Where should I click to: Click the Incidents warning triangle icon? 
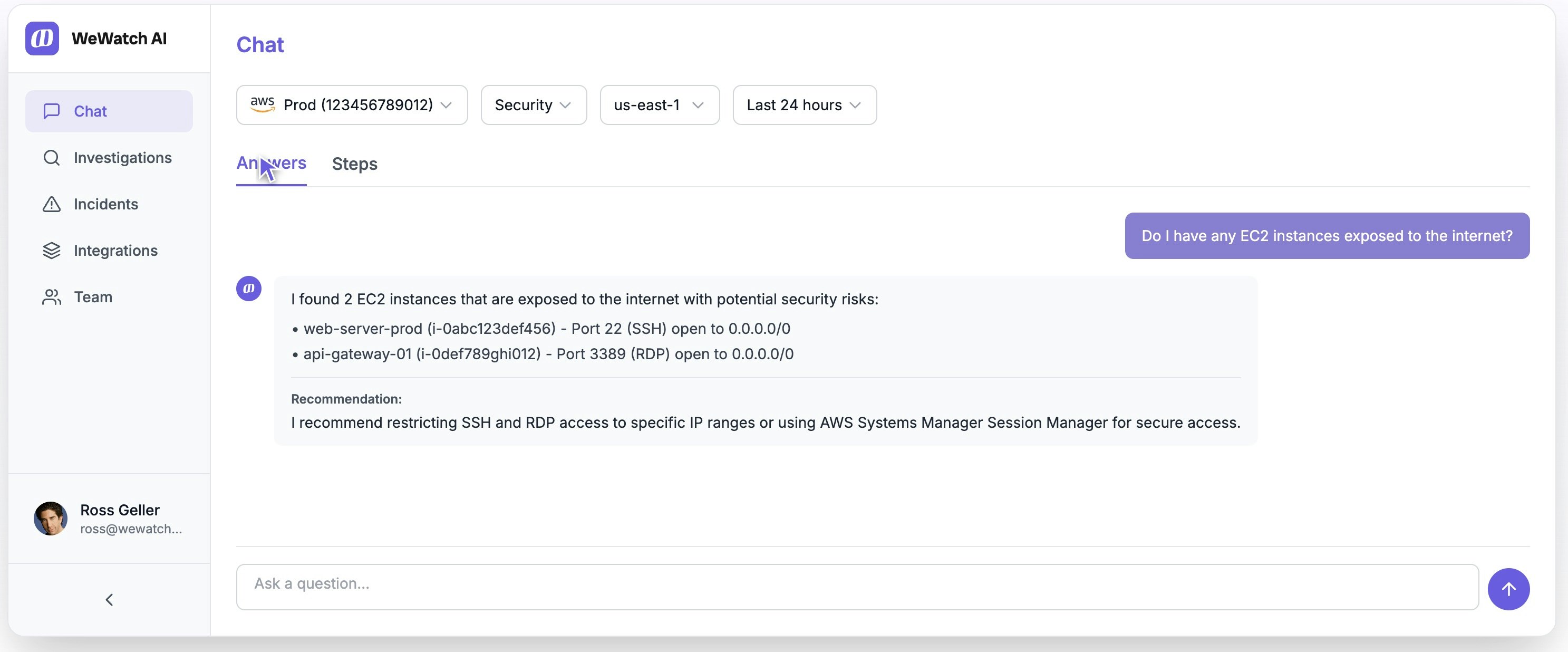click(52, 205)
